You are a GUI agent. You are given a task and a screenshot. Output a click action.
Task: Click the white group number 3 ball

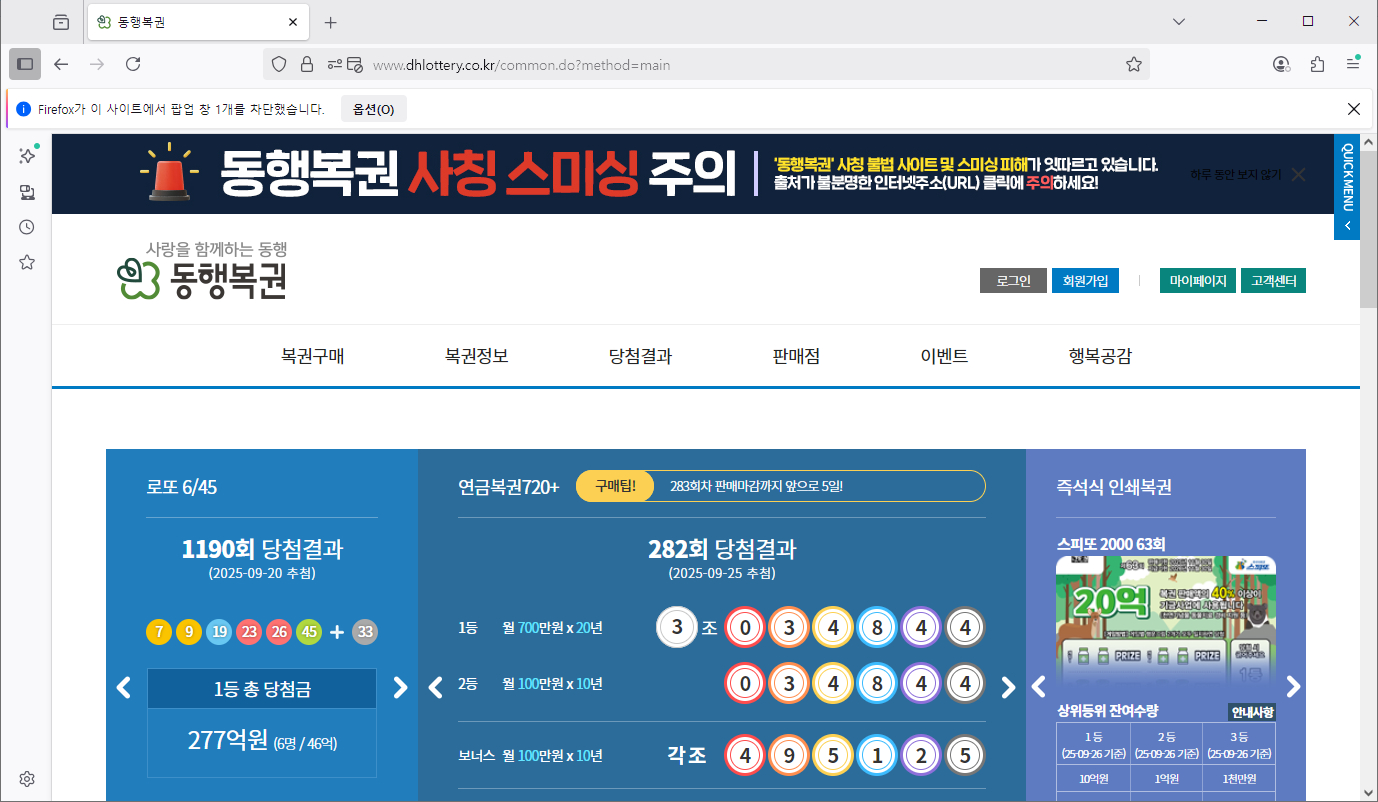tap(677, 628)
